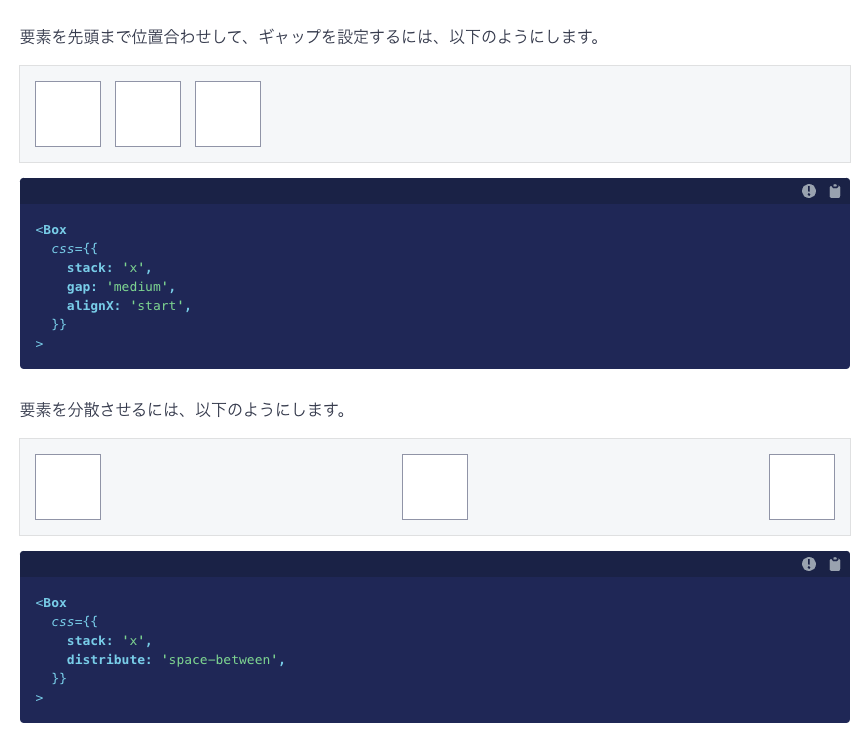Click the middle box in the space-between demo

[434, 487]
